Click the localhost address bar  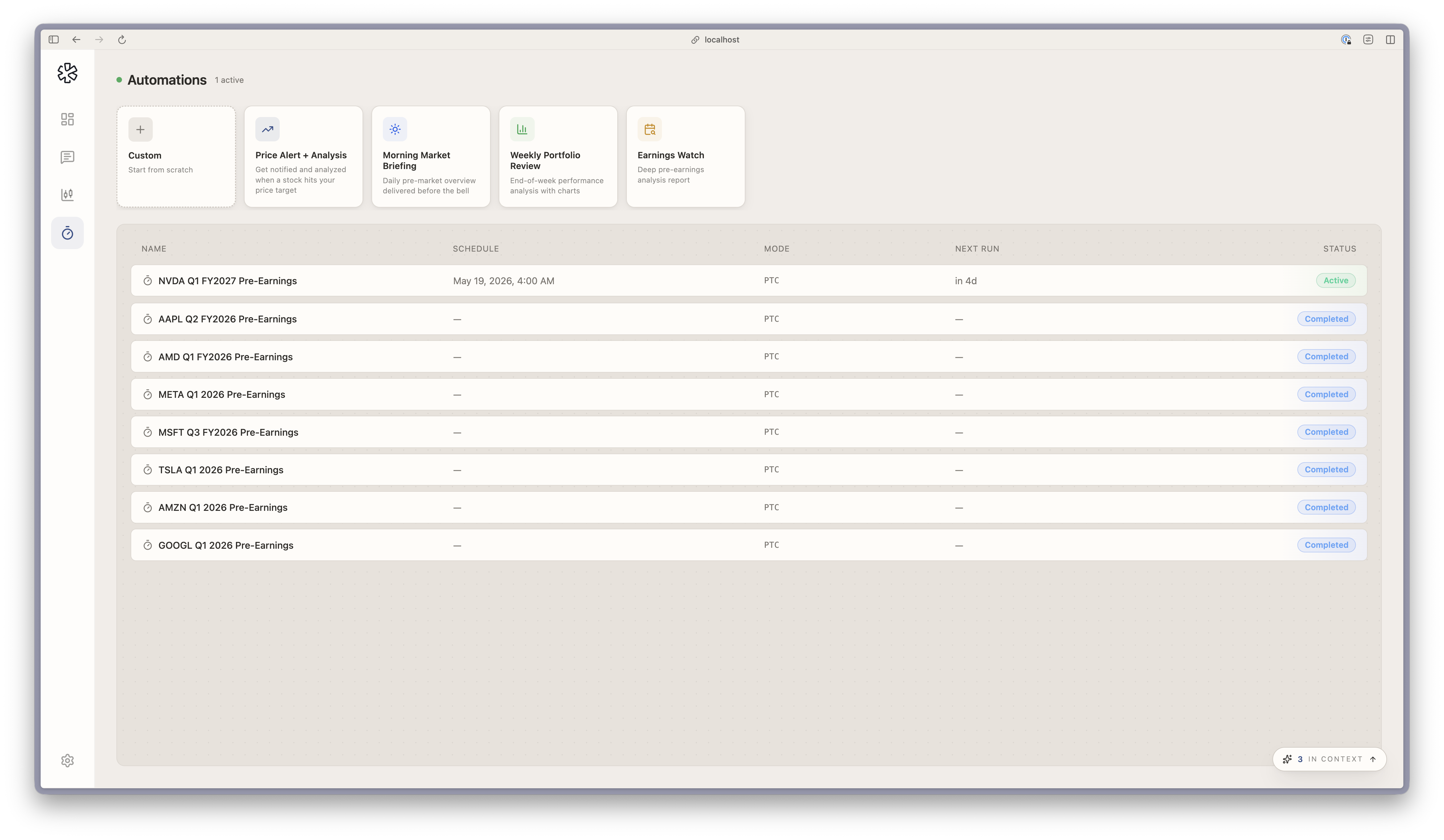715,39
